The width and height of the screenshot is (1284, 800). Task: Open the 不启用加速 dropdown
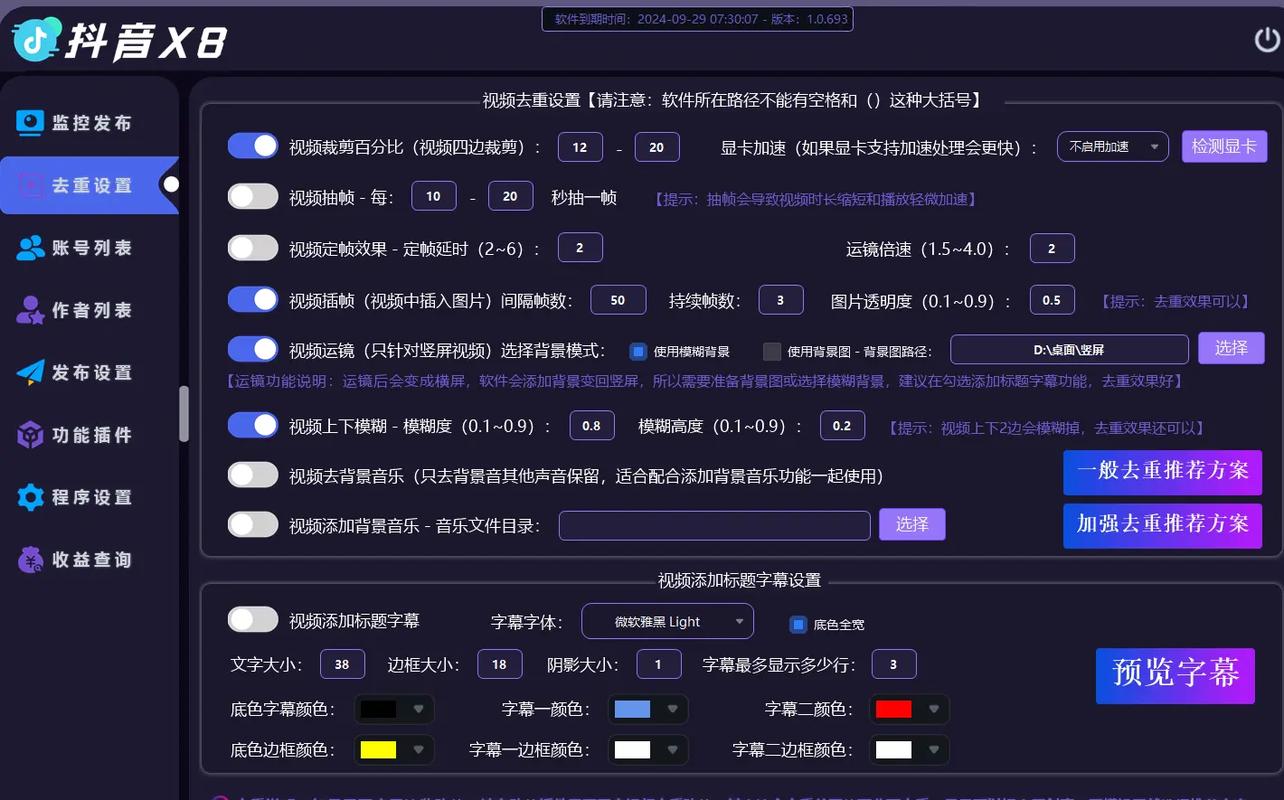(x=1111, y=145)
